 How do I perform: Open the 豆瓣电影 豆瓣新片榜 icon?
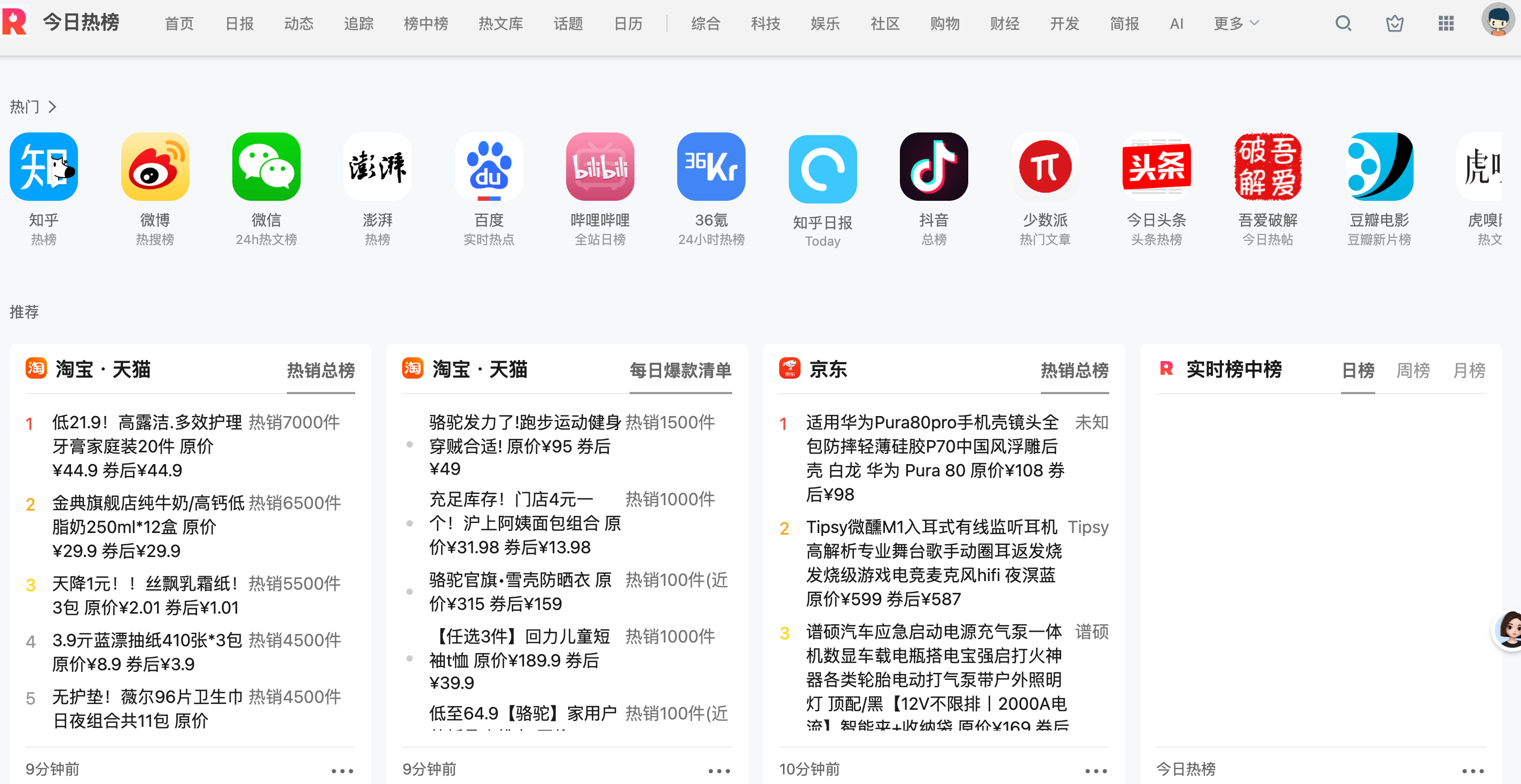tap(1379, 167)
